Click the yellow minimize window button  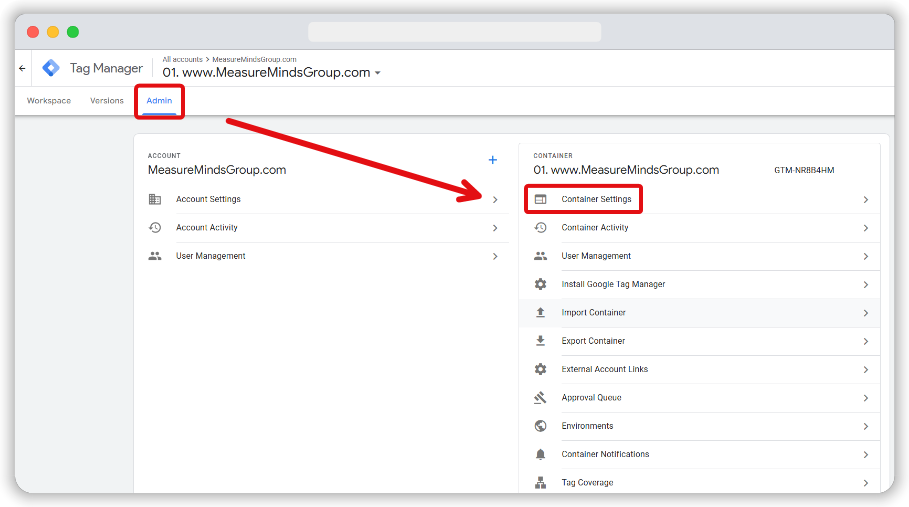coord(53,32)
